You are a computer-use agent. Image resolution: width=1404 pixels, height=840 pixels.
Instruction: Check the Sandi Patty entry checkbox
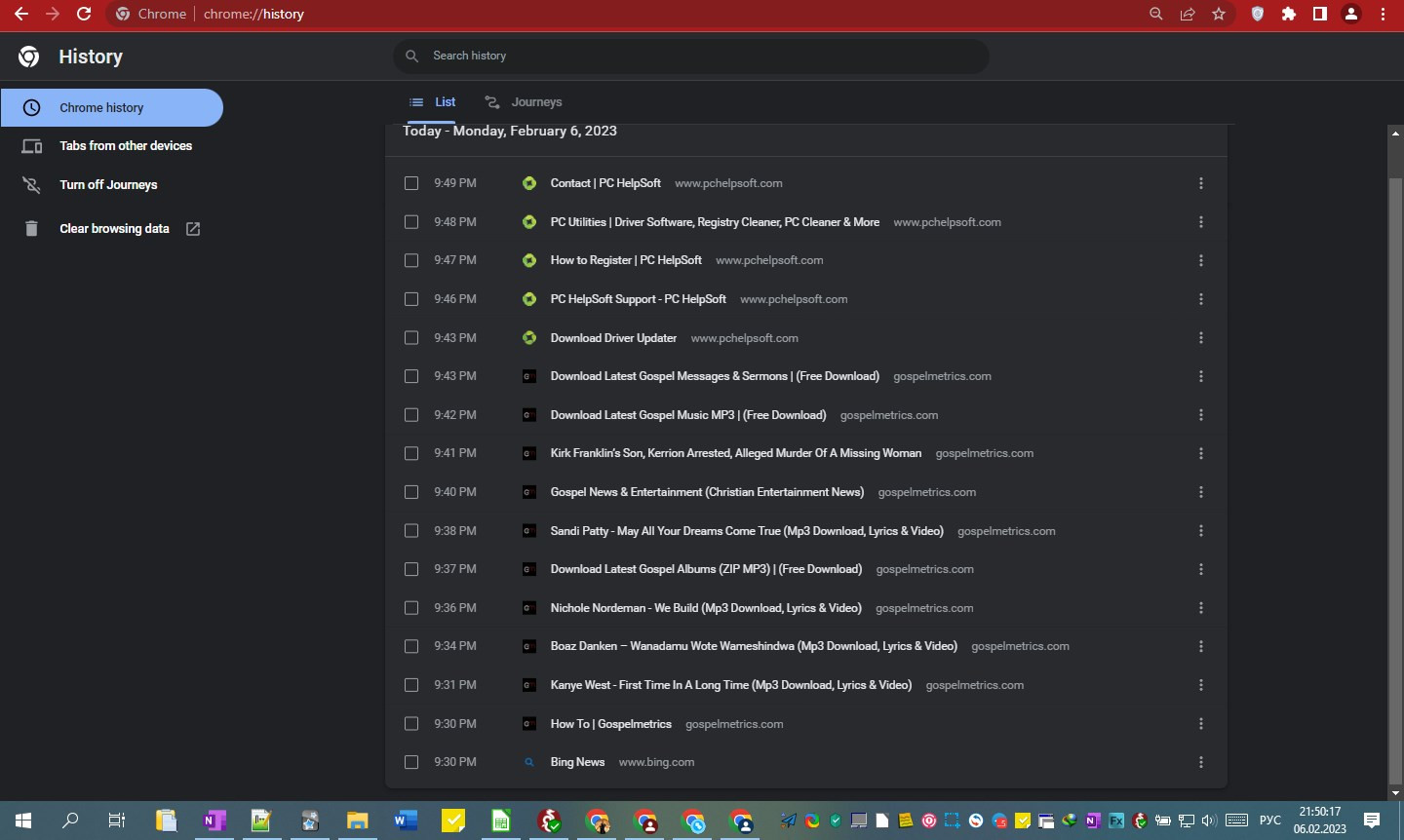click(x=411, y=531)
